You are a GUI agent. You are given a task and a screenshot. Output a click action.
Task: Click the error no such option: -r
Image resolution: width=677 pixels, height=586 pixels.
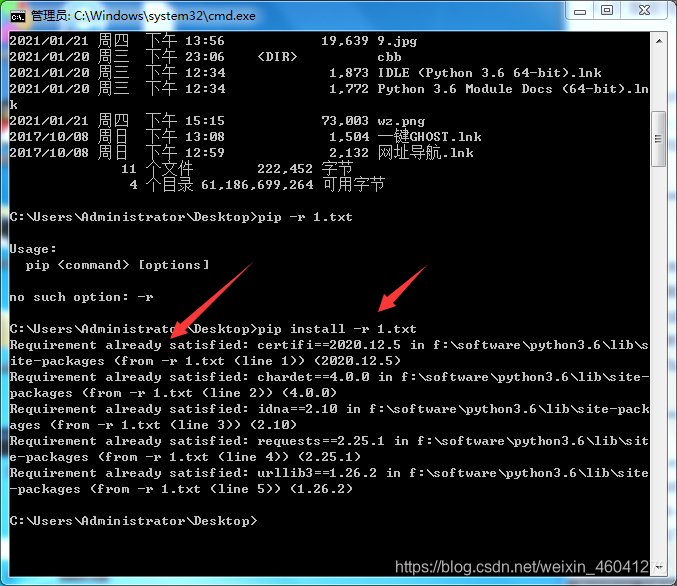(x=82, y=297)
